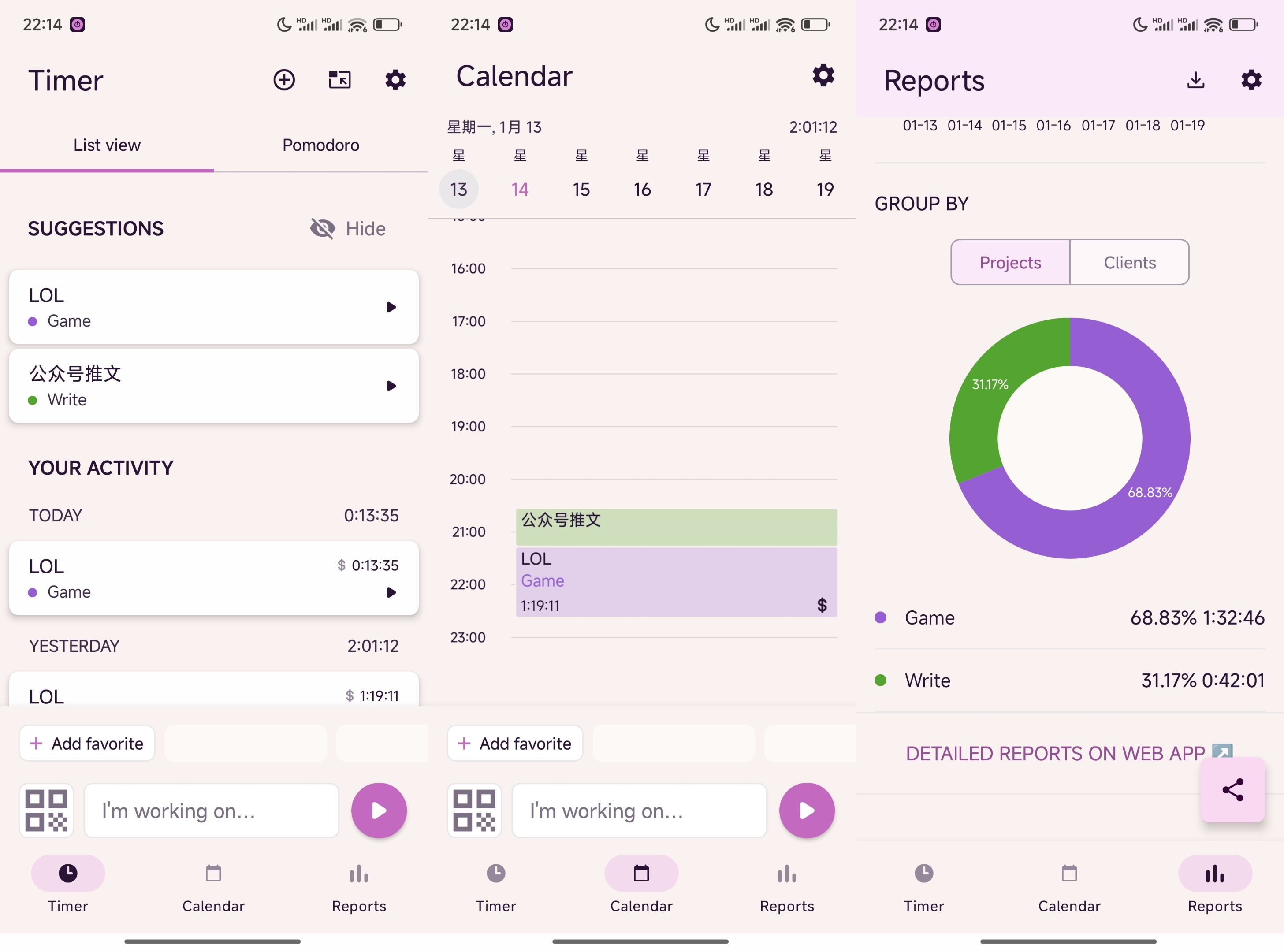Switch to the Pomodoro tab
This screenshot has width=1284, height=952.
click(320, 145)
